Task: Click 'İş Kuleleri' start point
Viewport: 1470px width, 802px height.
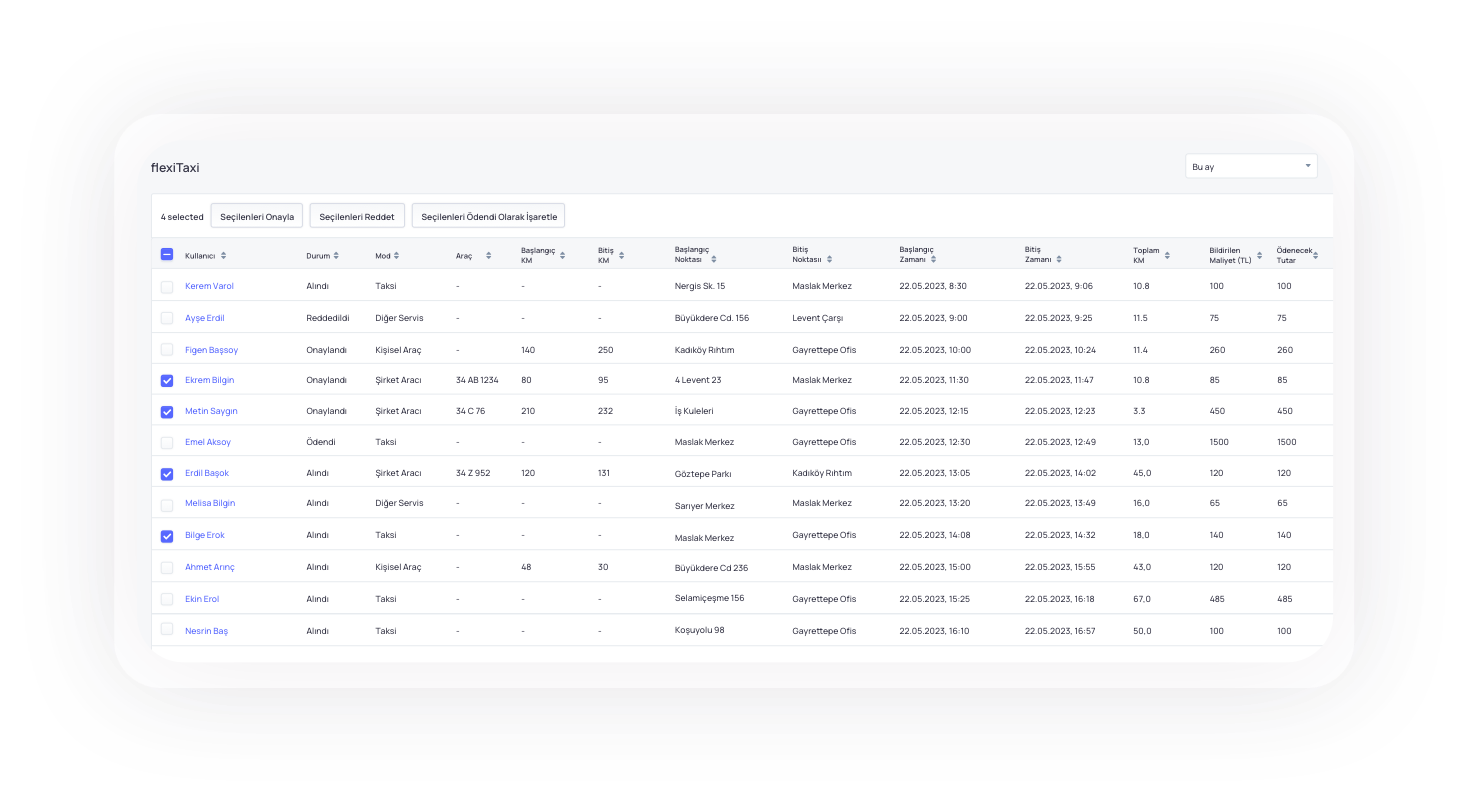Action: [694, 411]
